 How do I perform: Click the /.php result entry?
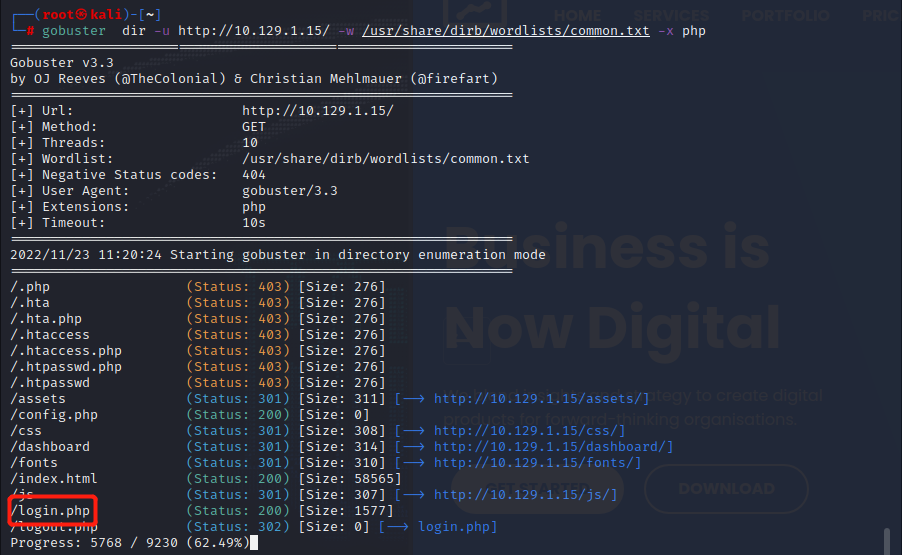[x=30, y=286]
